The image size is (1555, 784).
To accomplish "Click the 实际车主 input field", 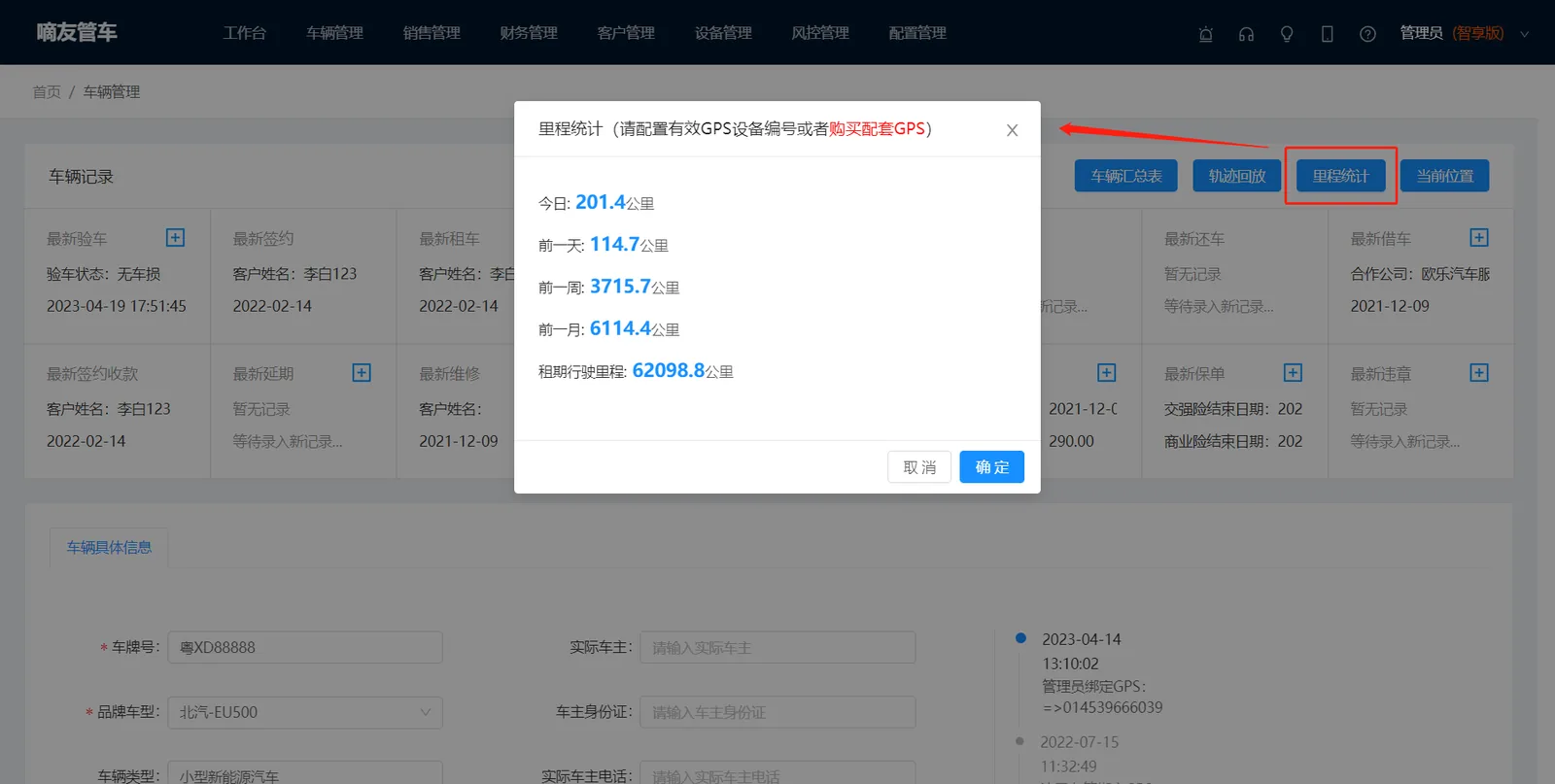I will point(777,647).
